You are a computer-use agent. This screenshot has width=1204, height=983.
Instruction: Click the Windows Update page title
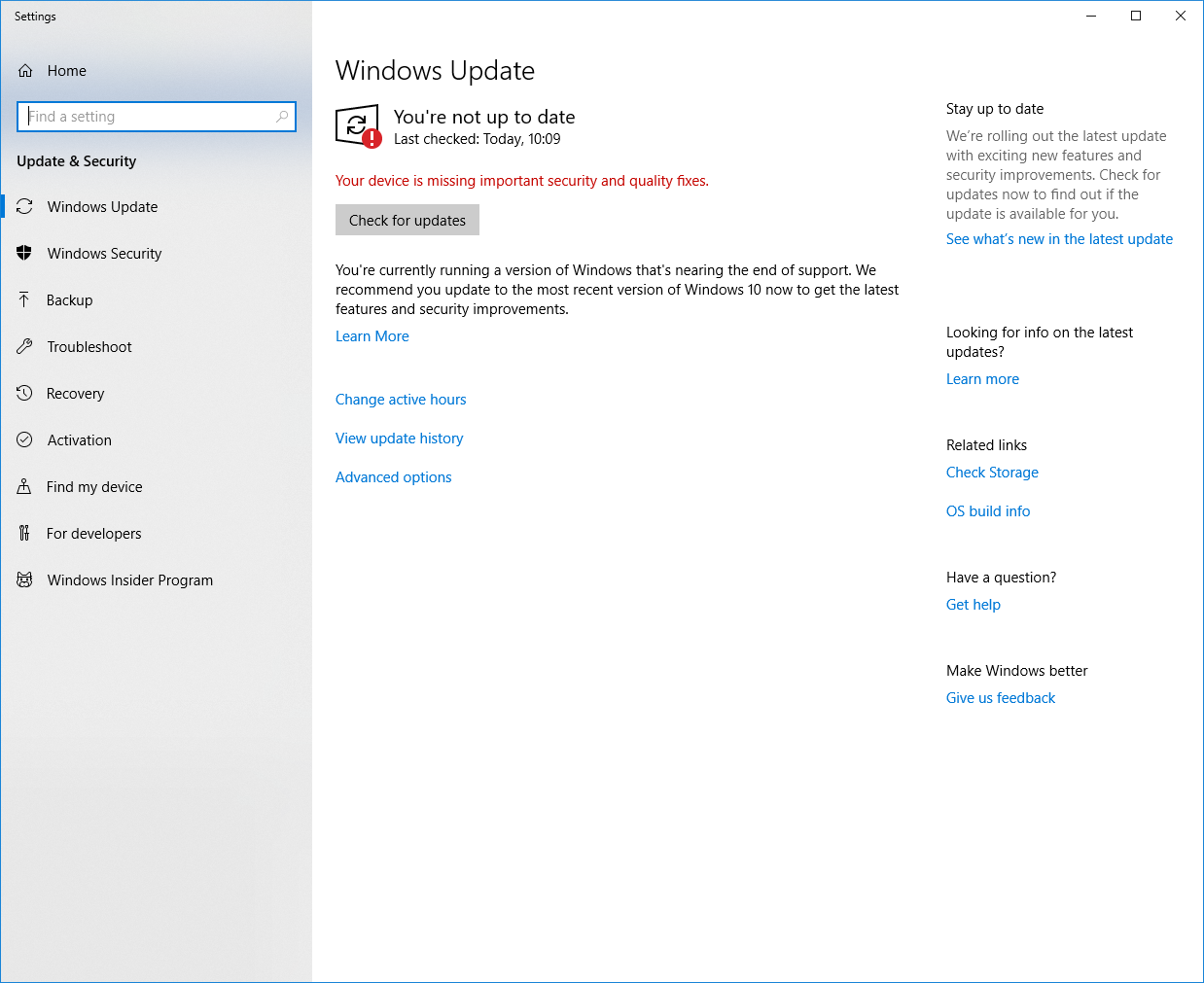point(435,71)
